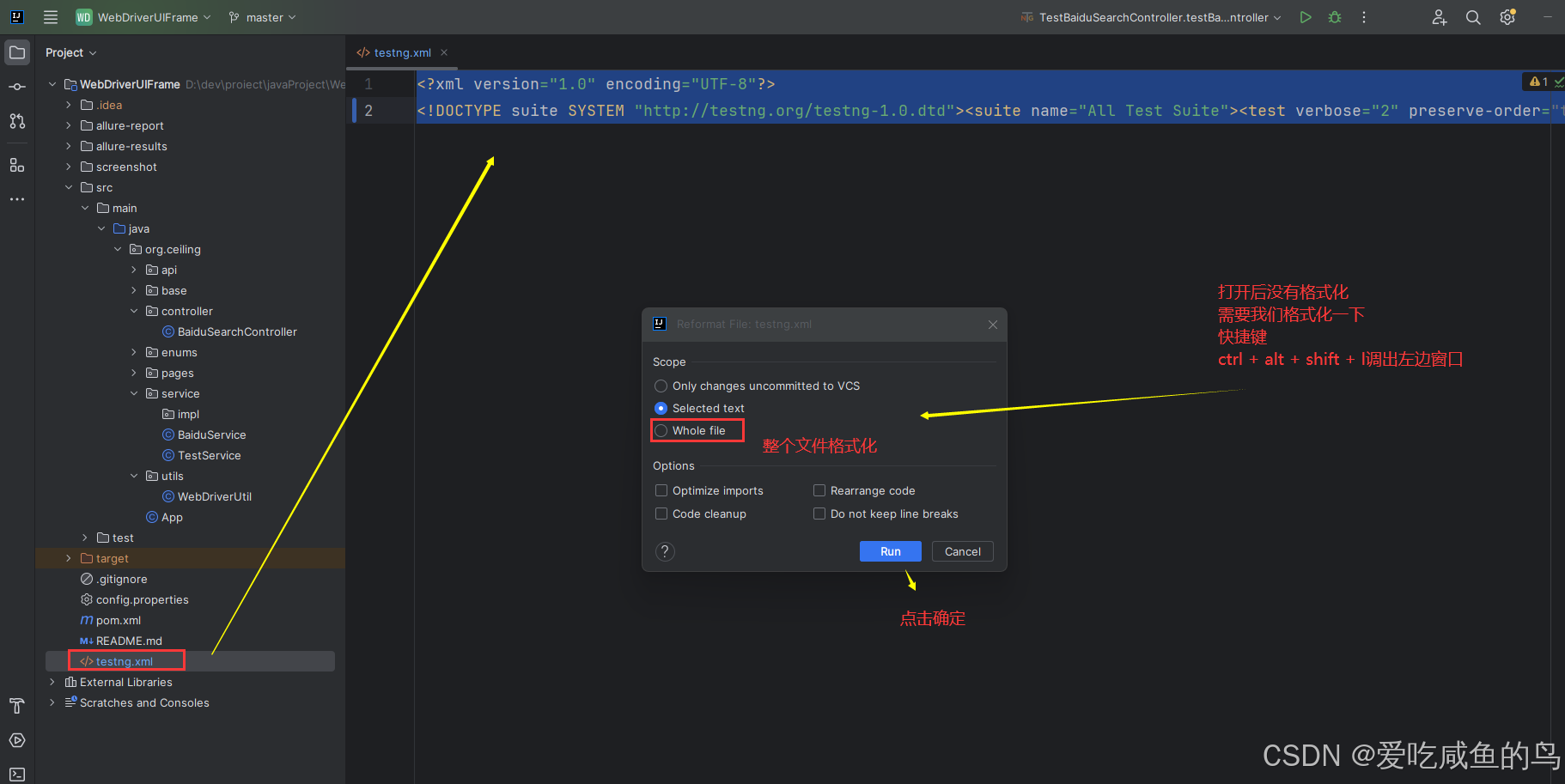1565x784 pixels.
Task: Expand the target folder
Action: [x=69, y=558]
